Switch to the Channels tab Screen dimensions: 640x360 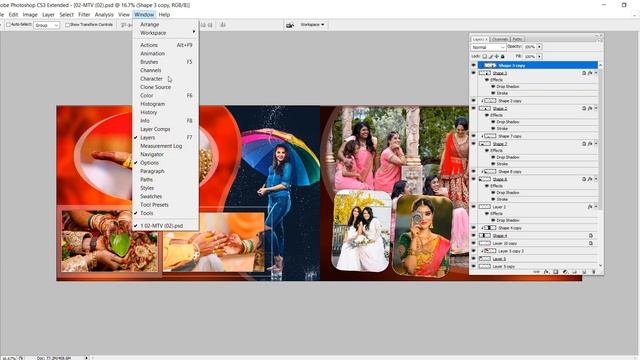(500, 39)
